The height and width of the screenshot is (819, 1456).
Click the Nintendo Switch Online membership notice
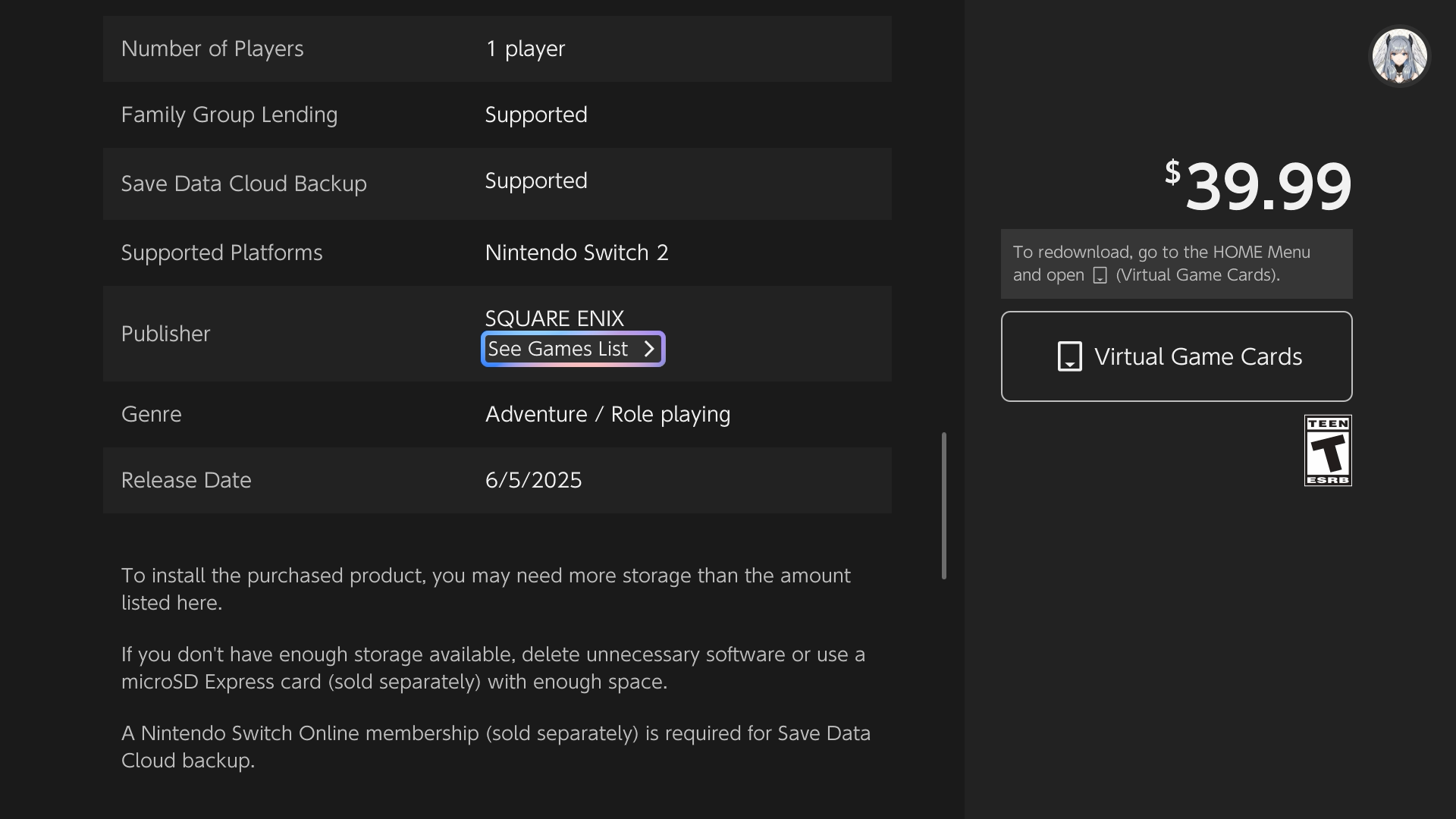(496, 747)
